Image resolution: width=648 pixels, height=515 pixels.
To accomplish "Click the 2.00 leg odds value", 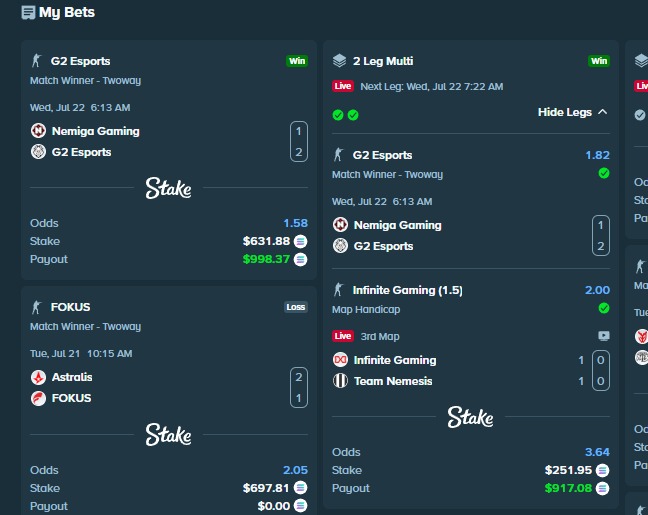I will coord(597,290).
